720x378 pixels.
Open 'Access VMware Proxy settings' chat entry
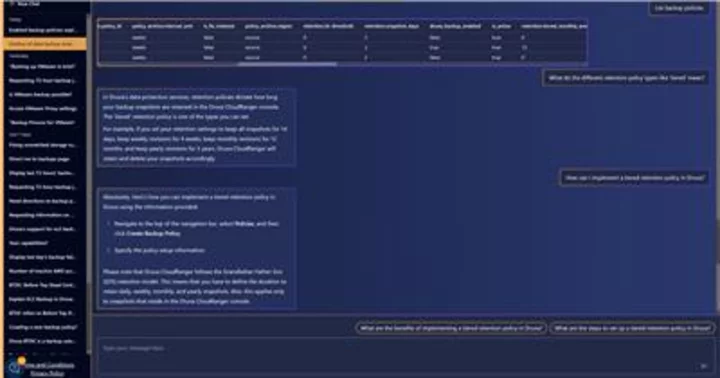coord(45,109)
